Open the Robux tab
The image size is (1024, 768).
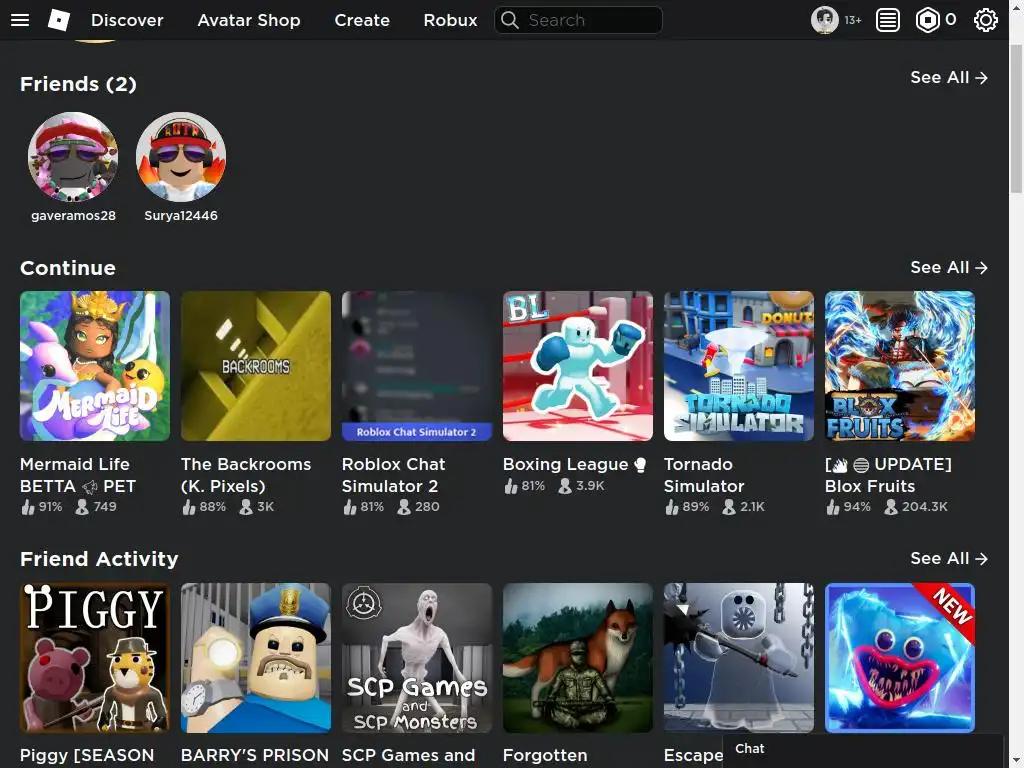point(450,20)
